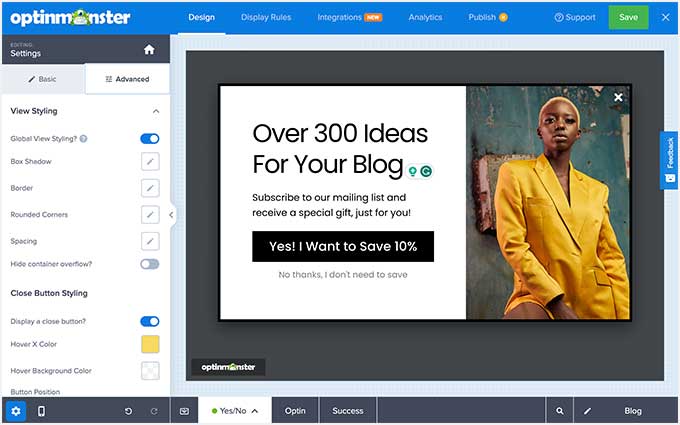Click the green Save button
This screenshot has width=680, height=425.
(628, 17)
